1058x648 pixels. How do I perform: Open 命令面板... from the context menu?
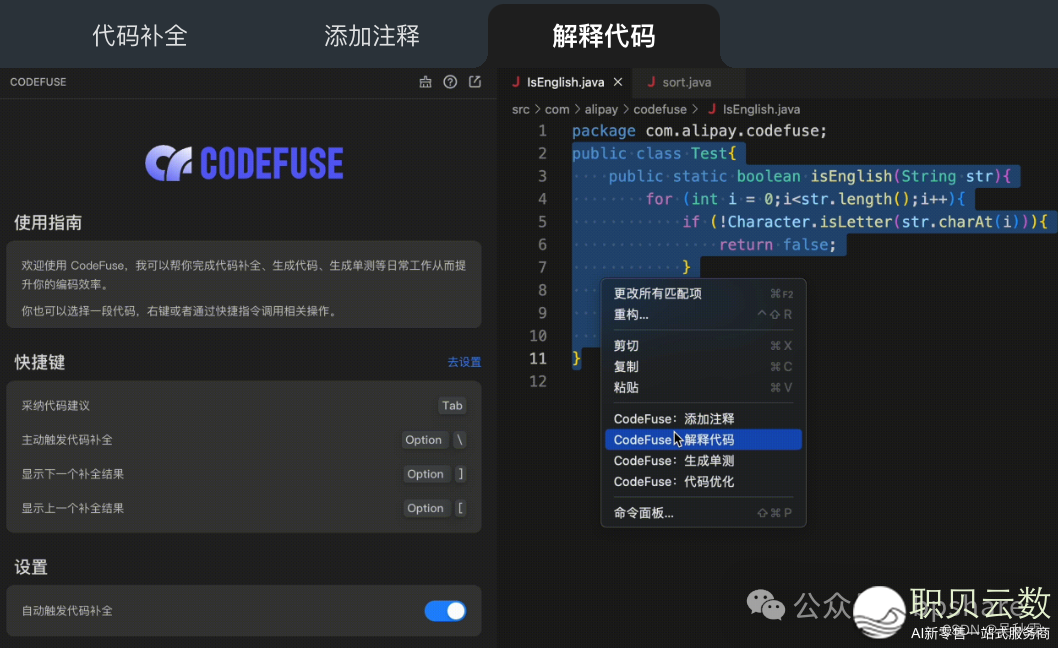[643, 513]
